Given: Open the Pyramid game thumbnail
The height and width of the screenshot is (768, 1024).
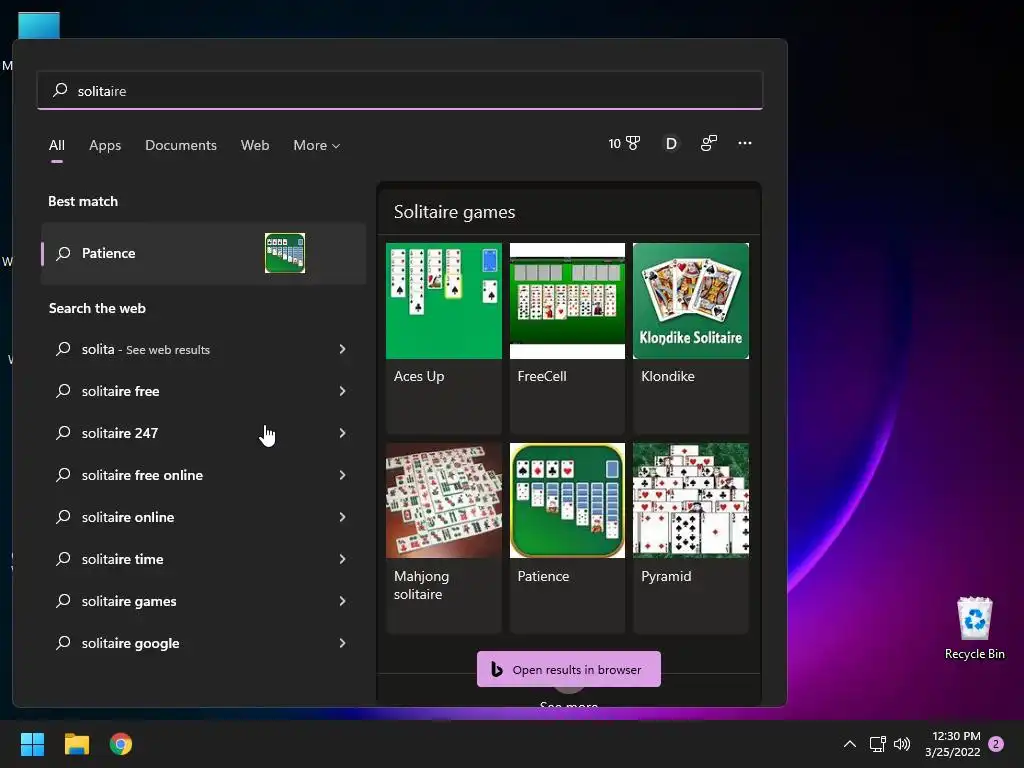Looking at the screenshot, I should [691, 501].
